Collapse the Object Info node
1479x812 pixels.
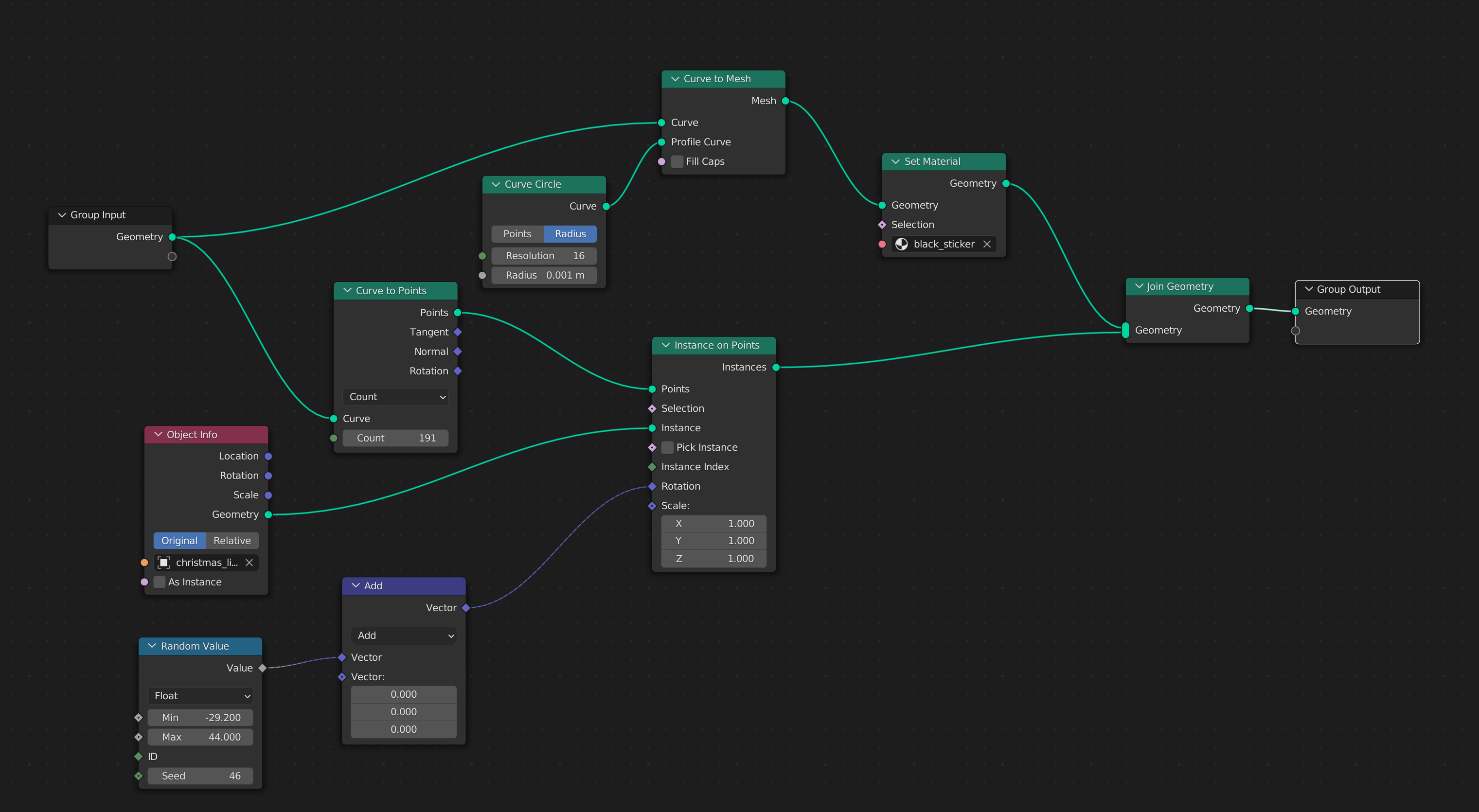tap(159, 434)
